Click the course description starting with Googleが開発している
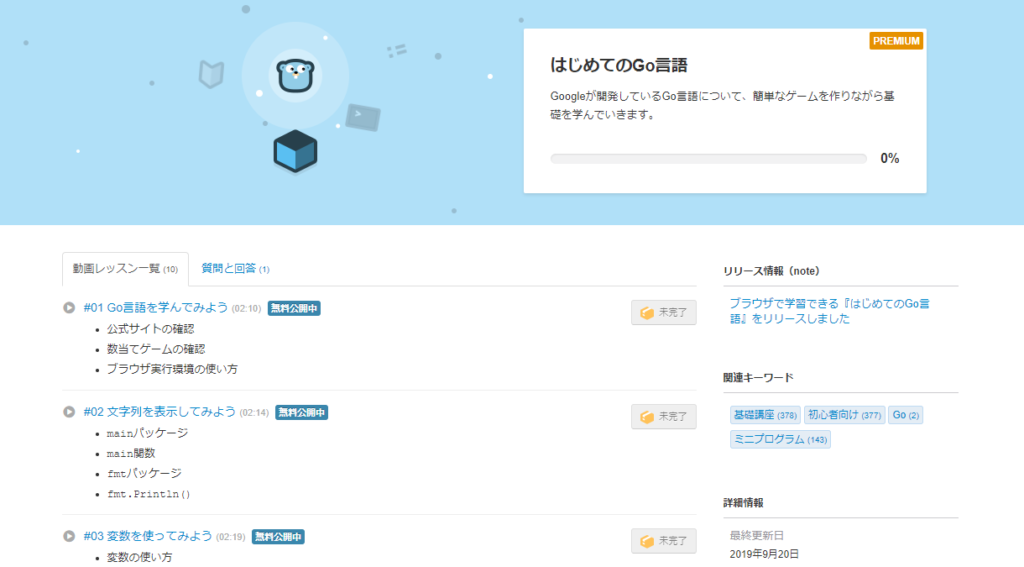 (722, 105)
